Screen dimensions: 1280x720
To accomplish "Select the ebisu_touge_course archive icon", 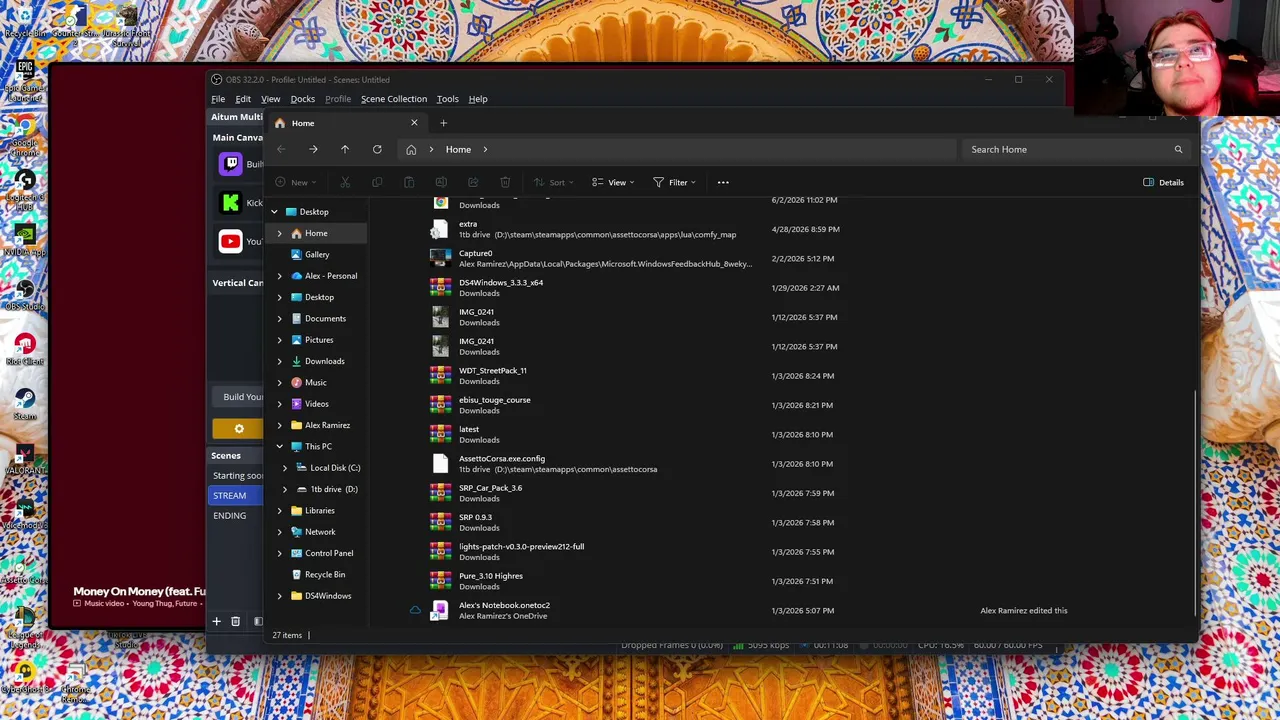I will [440, 405].
